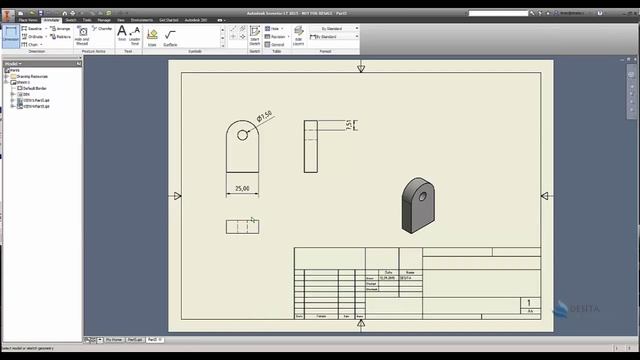Choose the Chain dimension tool

[30, 44]
